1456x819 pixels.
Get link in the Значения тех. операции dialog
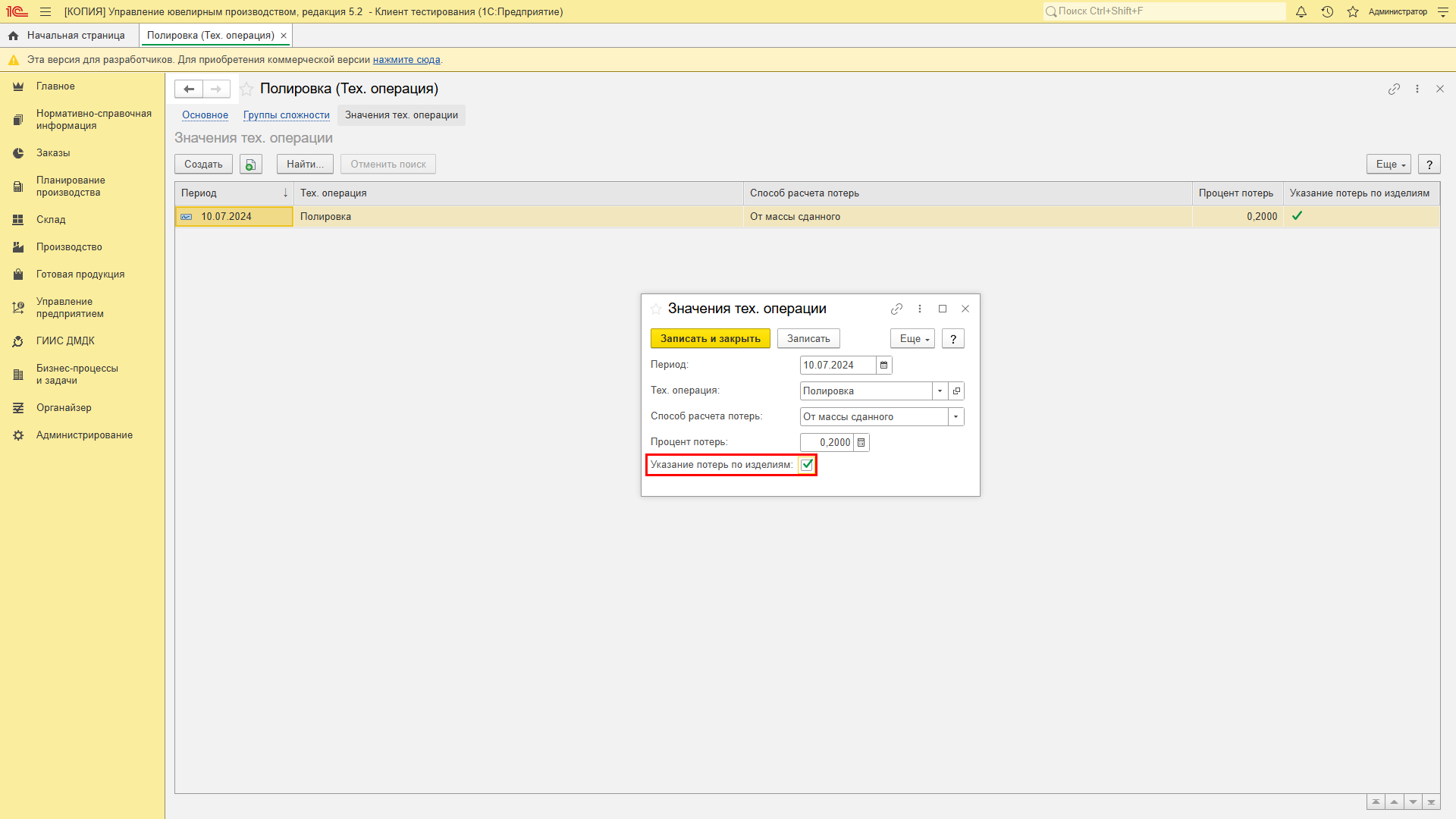[x=896, y=309]
